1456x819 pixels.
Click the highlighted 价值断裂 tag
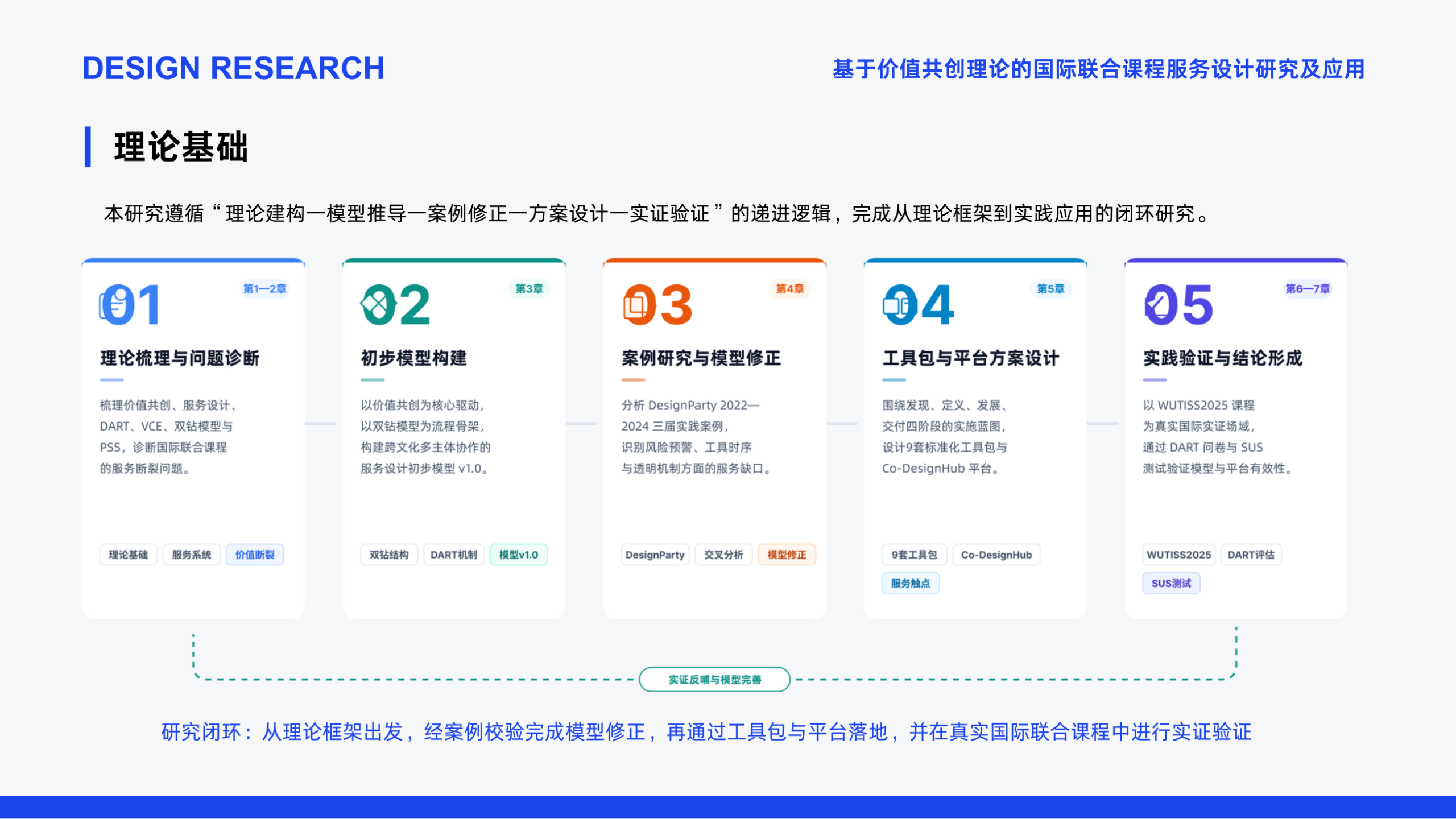coord(255,555)
